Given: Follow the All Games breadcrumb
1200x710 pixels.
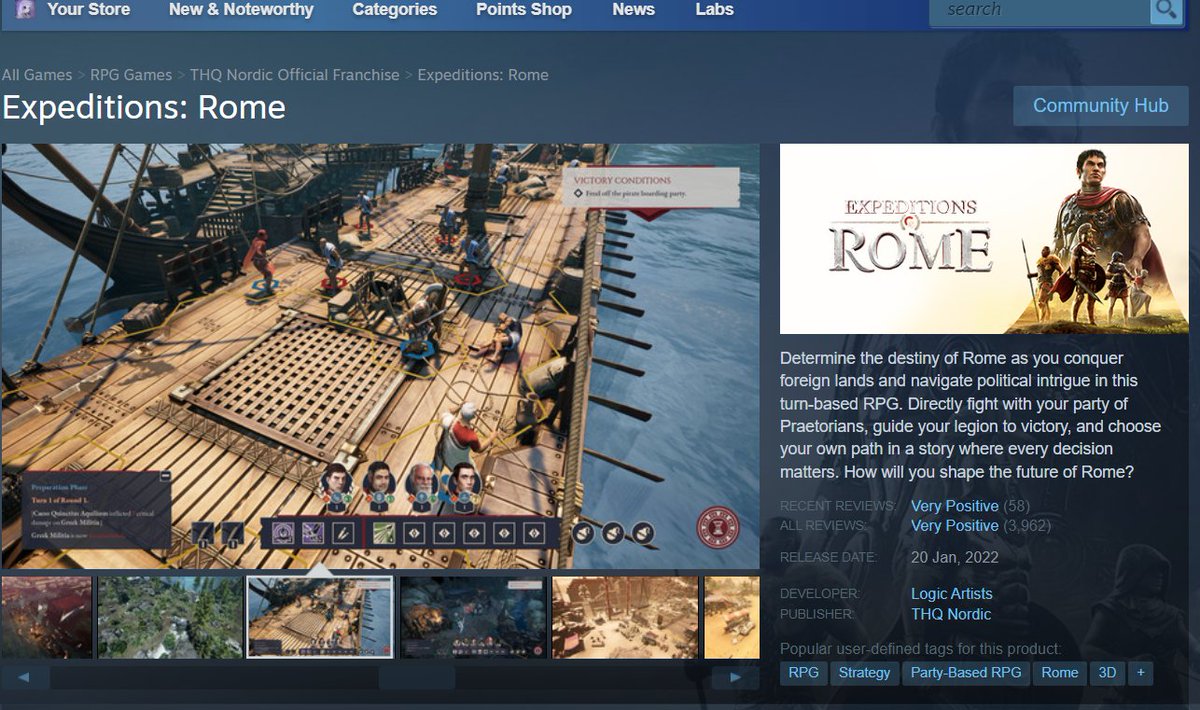Looking at the screenshot, I should click(37, 75).
